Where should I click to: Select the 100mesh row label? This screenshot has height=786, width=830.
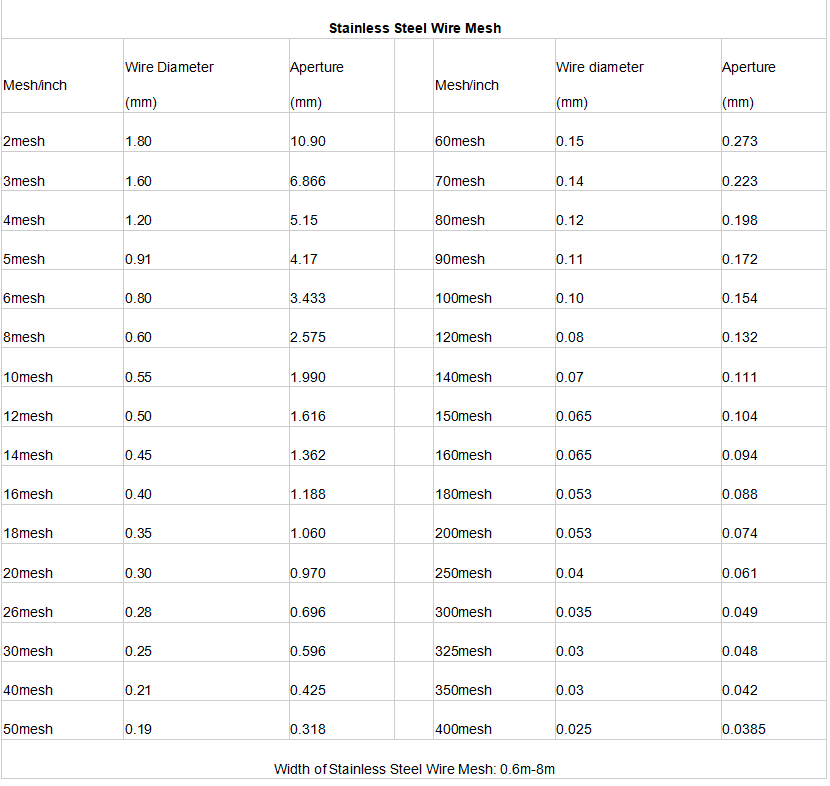[464, 298]
